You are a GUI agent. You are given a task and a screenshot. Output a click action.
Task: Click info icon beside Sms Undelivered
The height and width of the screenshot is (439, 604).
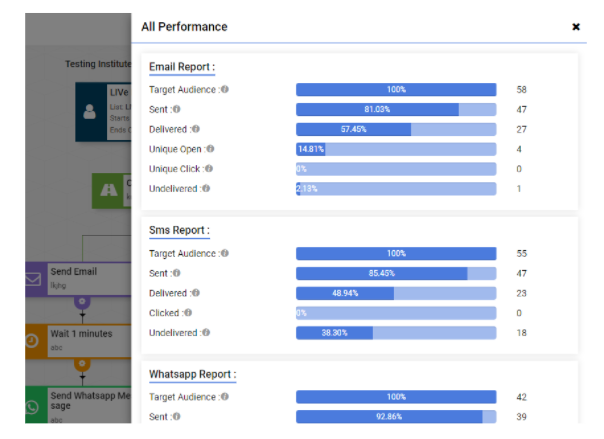pos(206,333)
